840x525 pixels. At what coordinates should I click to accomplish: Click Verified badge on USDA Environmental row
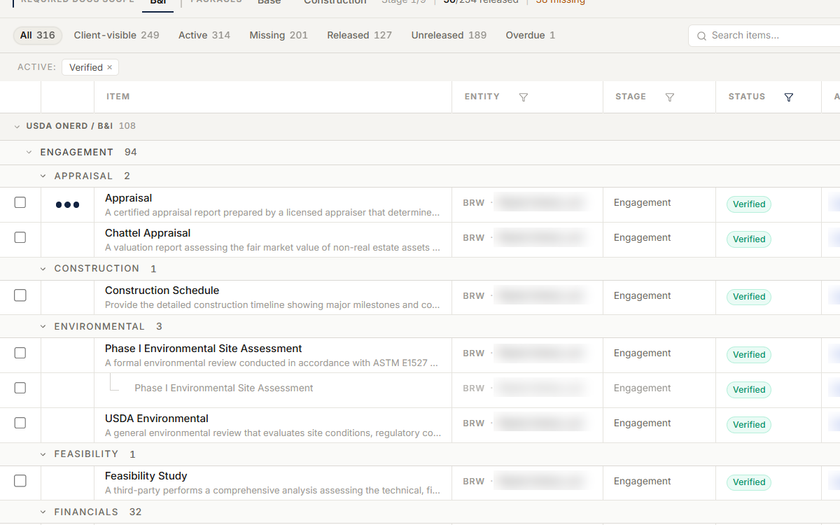749,425
